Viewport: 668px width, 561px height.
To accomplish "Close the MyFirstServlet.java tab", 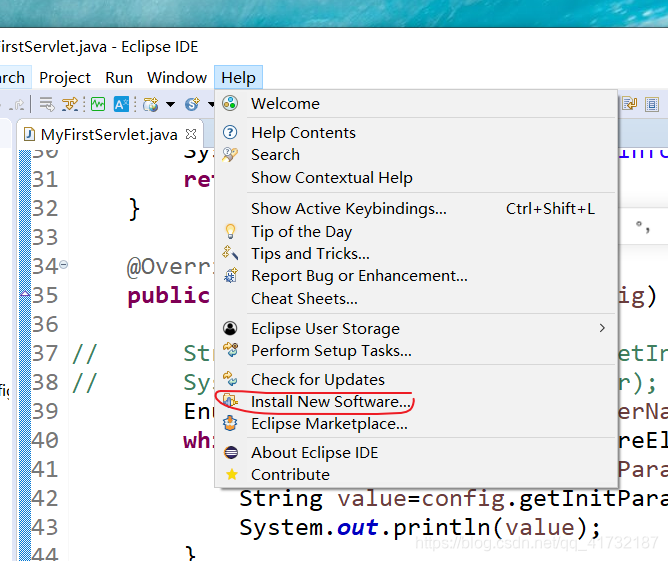I will point(191,135).
